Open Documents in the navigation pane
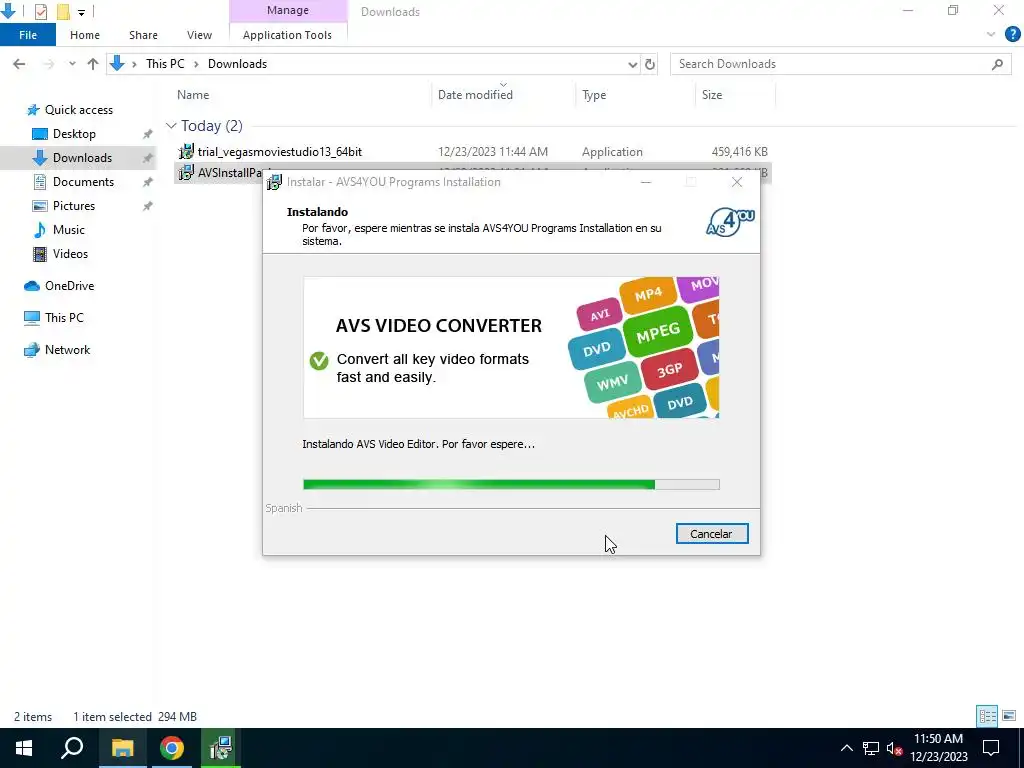1024x768 pixels. [x=83, y=182]
